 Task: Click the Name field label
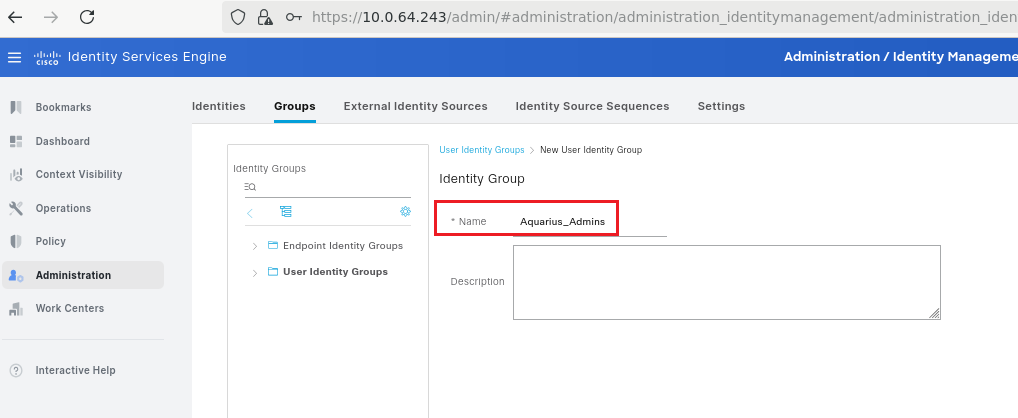pyautogui.click(x=469, y=221)
